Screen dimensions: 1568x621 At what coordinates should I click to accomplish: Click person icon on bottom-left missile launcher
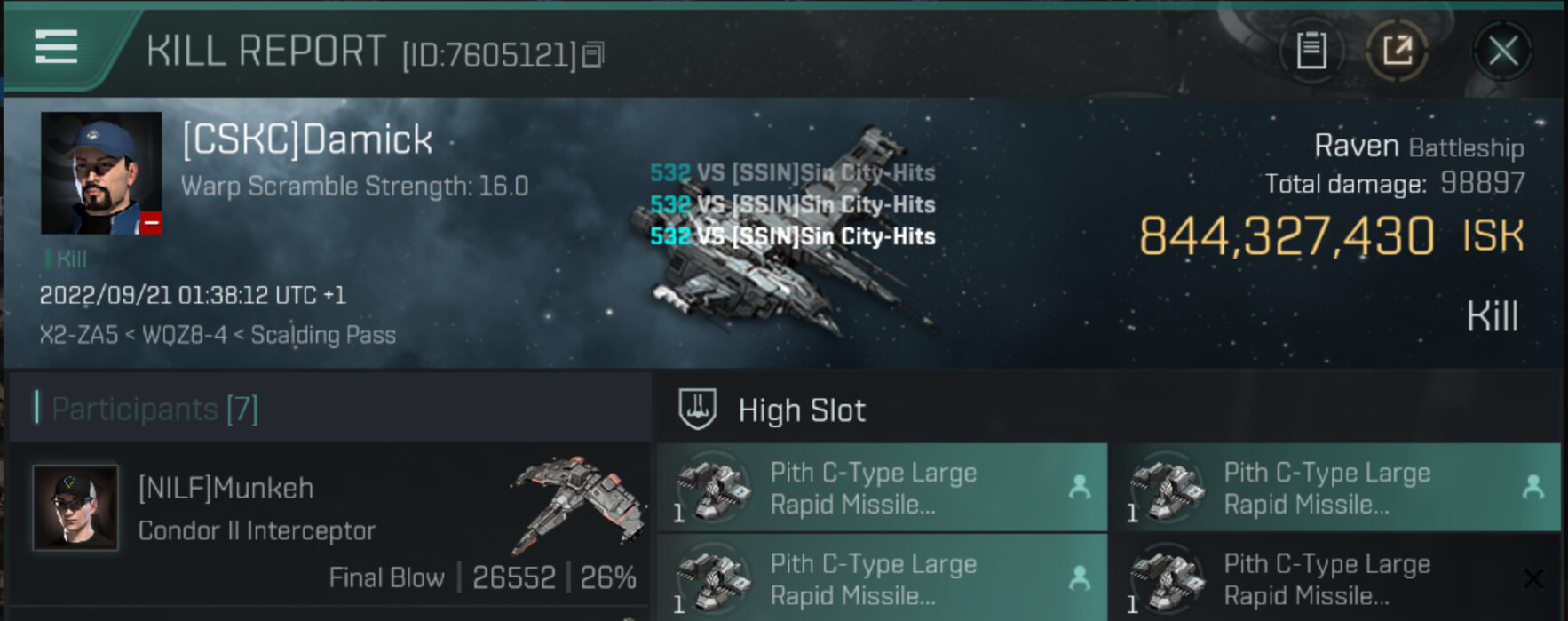(x=1079, y=578)
